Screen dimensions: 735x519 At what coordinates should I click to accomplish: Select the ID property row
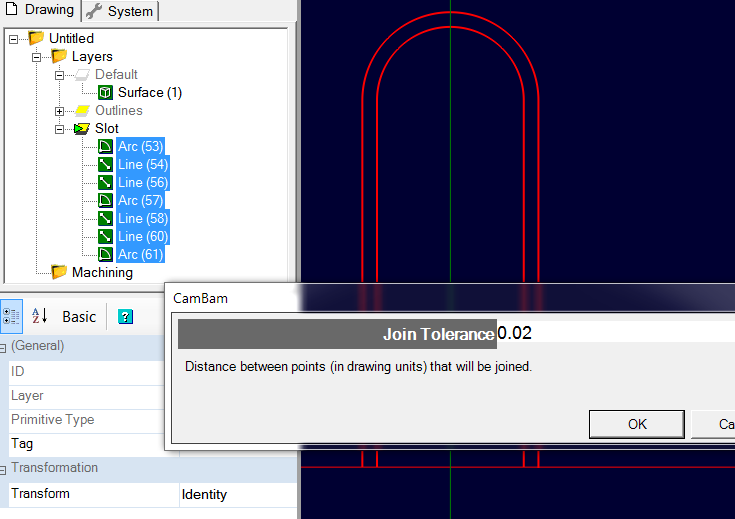coord(87,372)
